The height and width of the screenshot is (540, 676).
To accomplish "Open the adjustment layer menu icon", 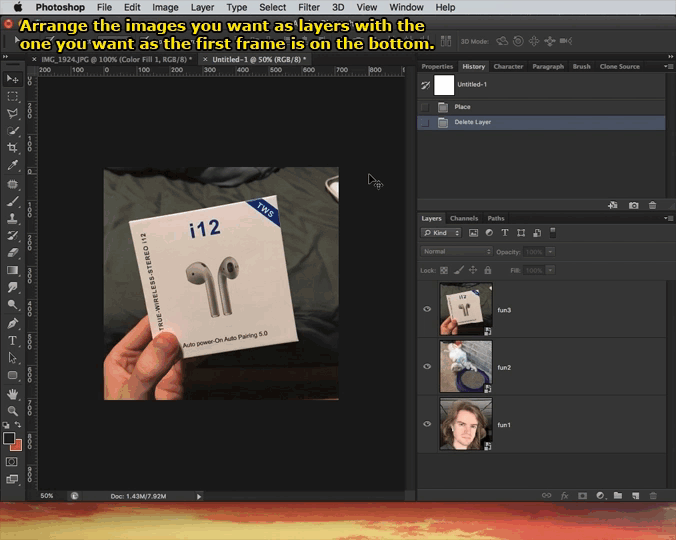I will click(x=600, y=496).
